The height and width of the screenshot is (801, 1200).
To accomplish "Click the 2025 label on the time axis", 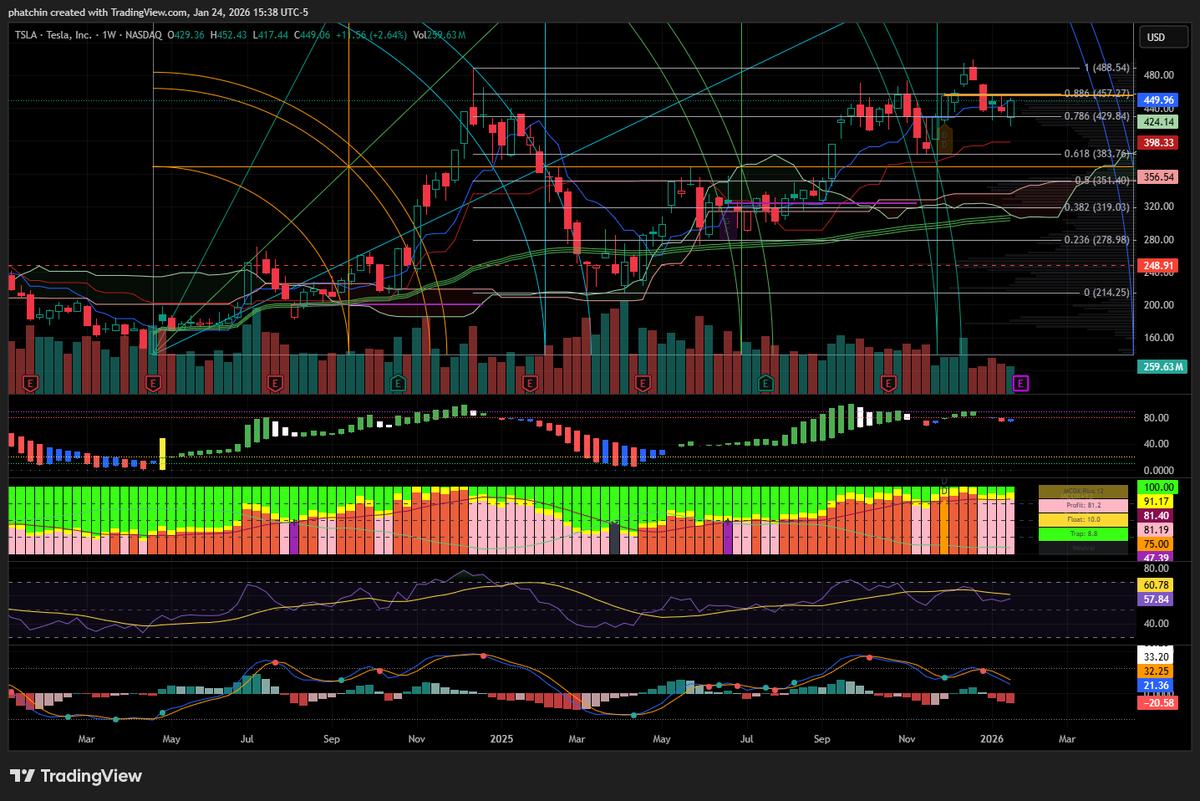I will (x=501, y=739).
